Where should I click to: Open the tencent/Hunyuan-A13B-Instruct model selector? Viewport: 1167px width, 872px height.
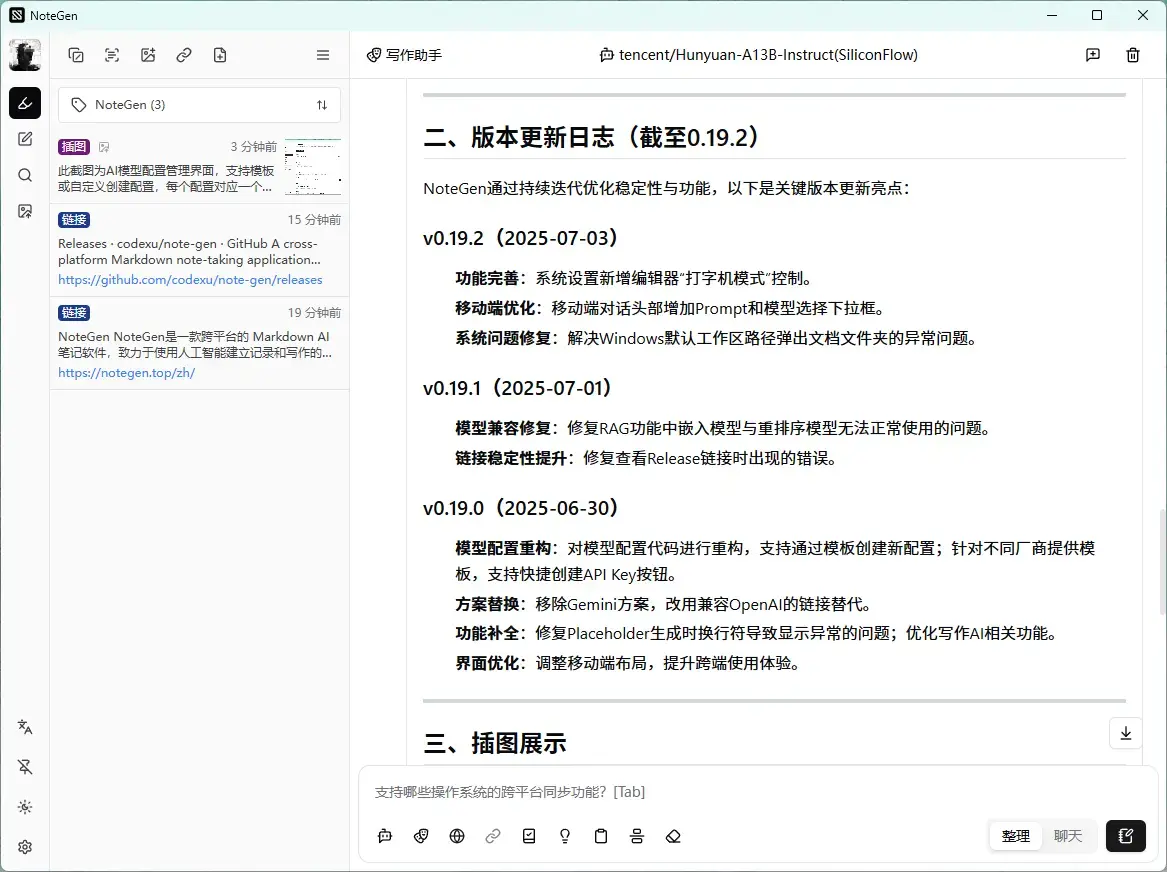(x=758, y=56)
